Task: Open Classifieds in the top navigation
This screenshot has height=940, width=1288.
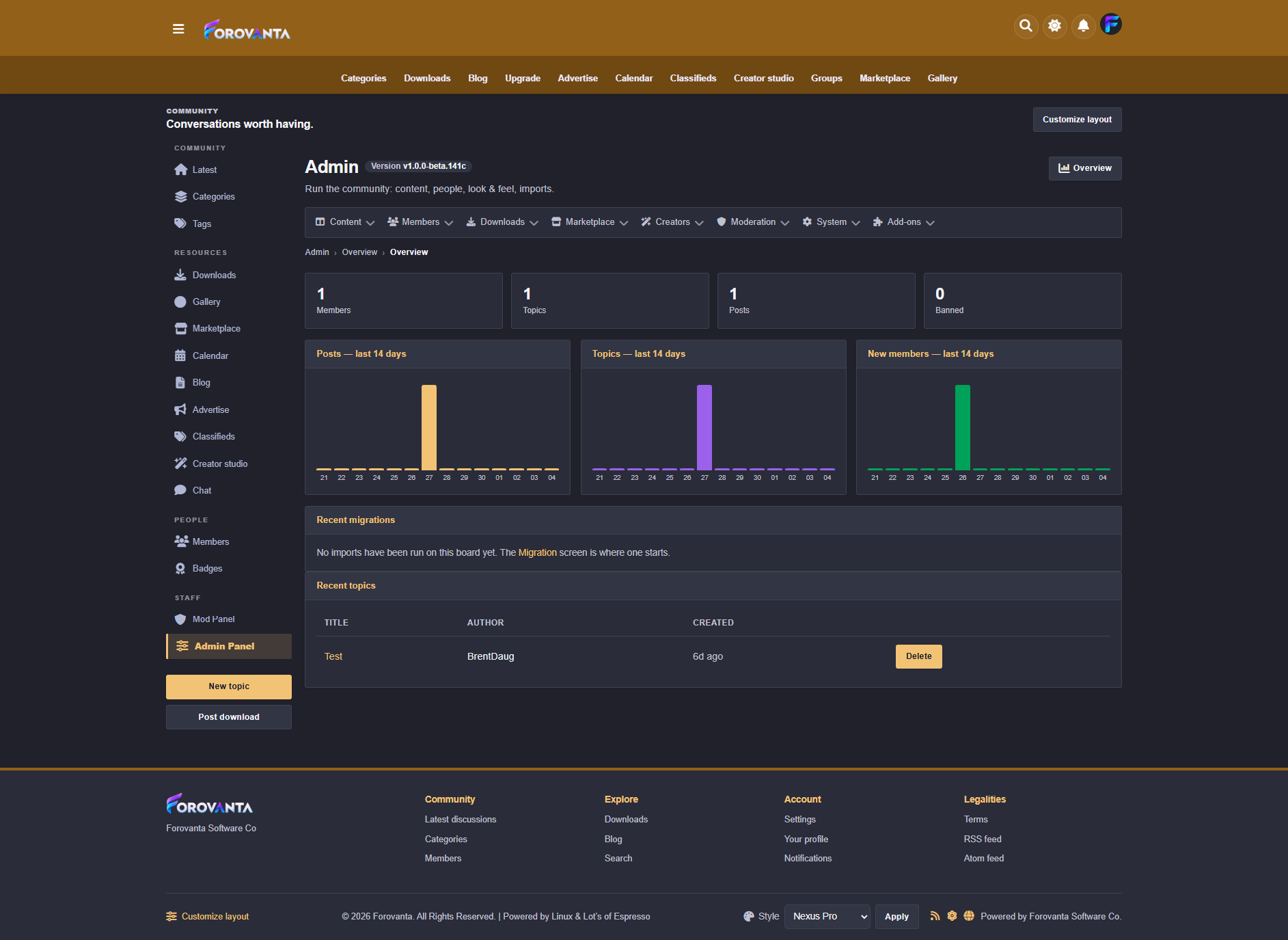Action: pyautogui.click(x=693, y=78)
